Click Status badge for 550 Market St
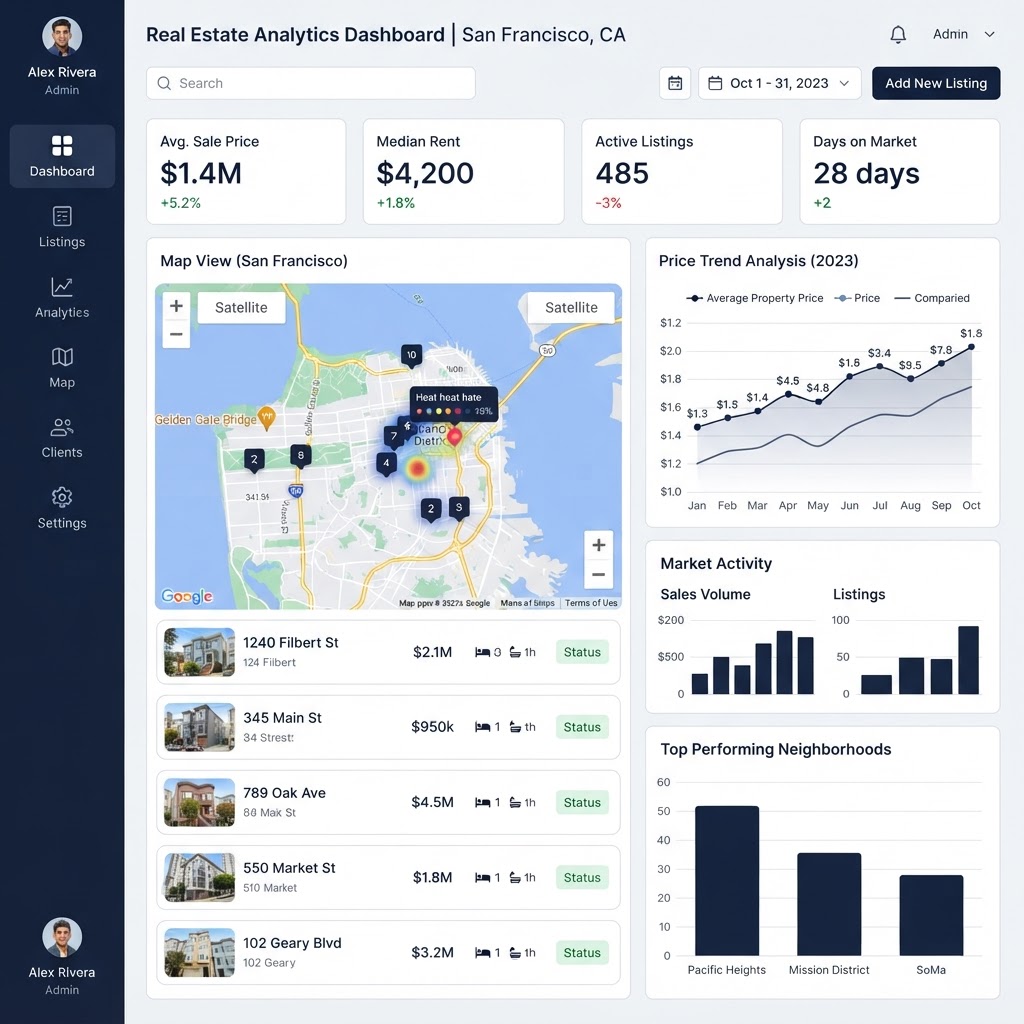 (582, 877)
